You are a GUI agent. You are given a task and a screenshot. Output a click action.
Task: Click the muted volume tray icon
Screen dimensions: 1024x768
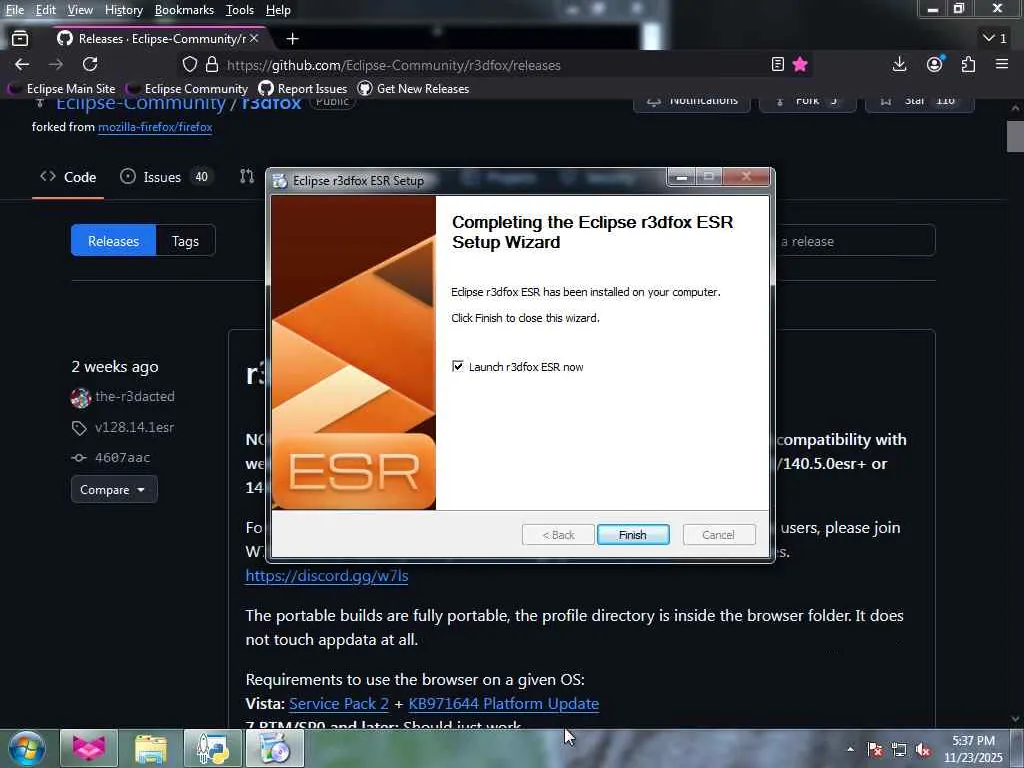tap(923, 750)
